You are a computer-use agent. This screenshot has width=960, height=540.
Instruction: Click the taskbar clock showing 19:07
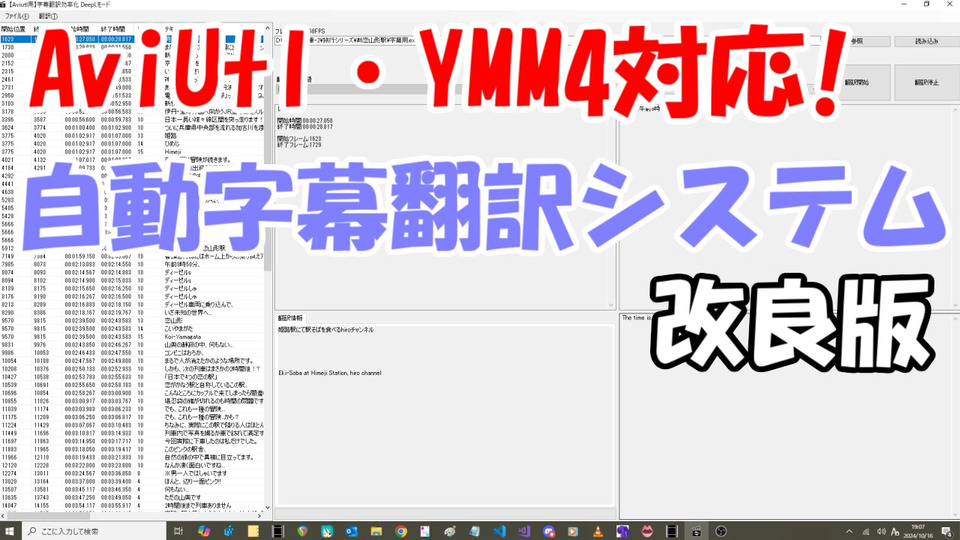click(x=918, y=531)
